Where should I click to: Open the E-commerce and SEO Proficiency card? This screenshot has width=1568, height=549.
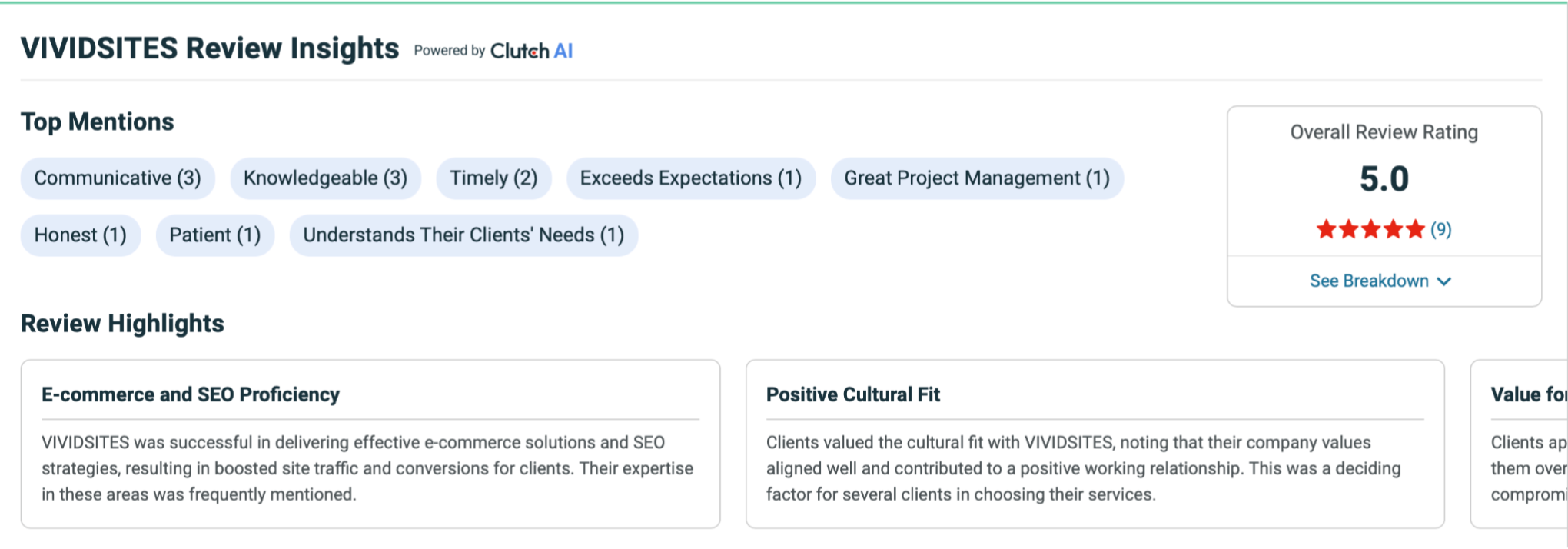(x=370, y=444)
